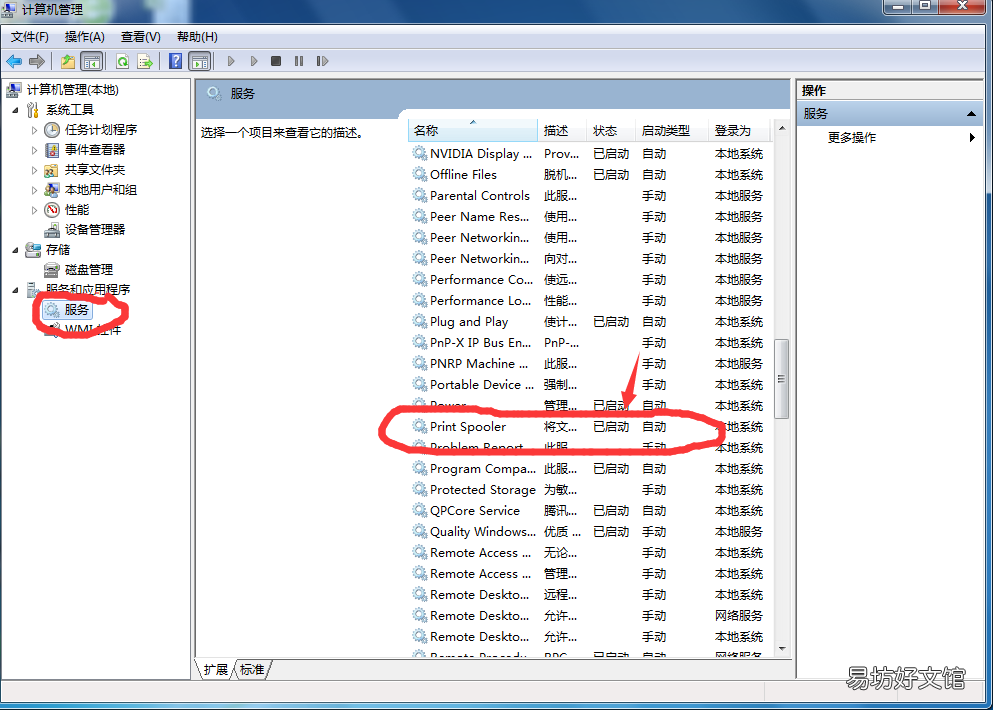
Task: Select the Print Spooler service row
Action: 590,426
